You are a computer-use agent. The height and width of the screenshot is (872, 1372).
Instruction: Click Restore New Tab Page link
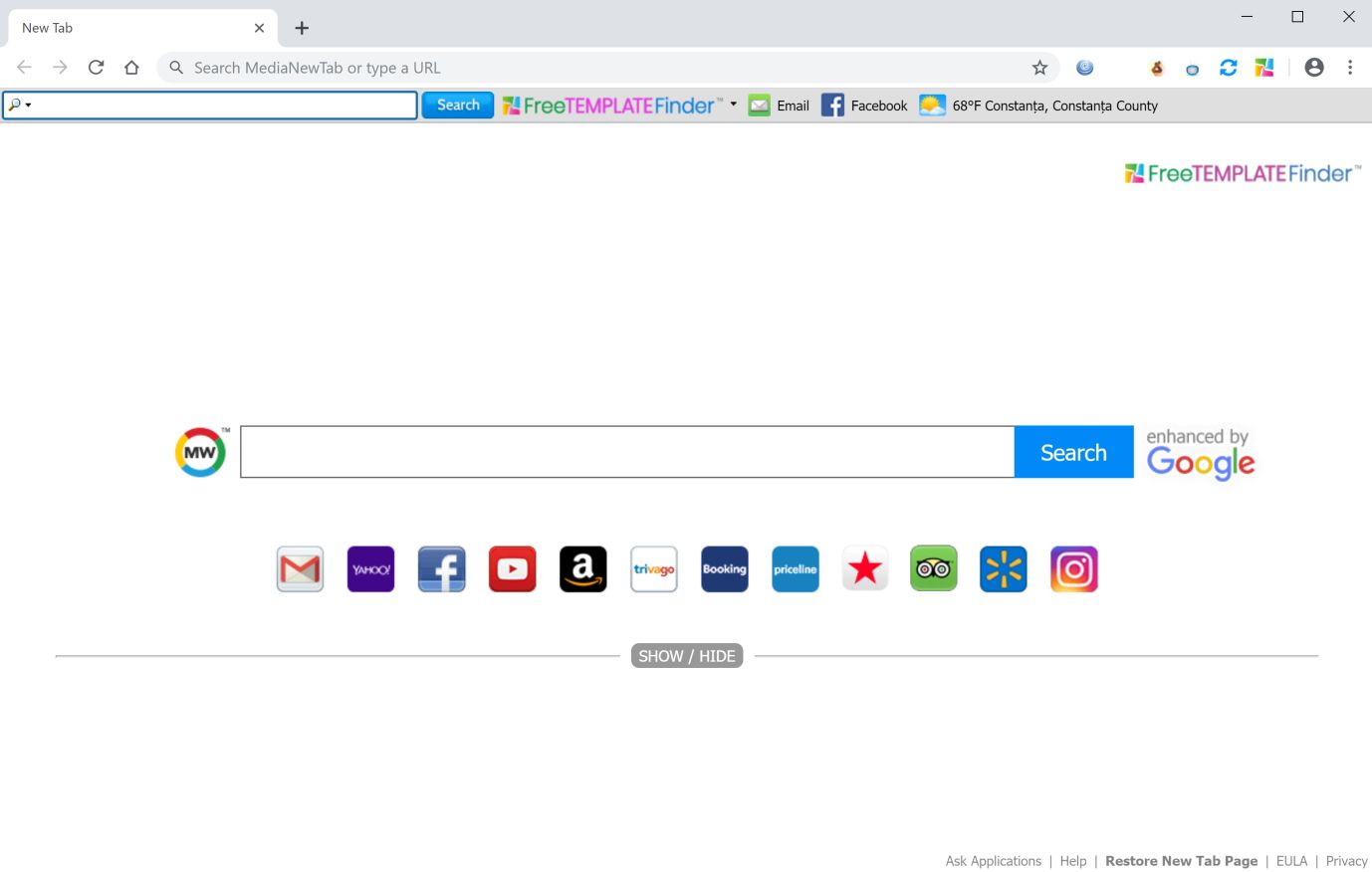(1182, 861)
